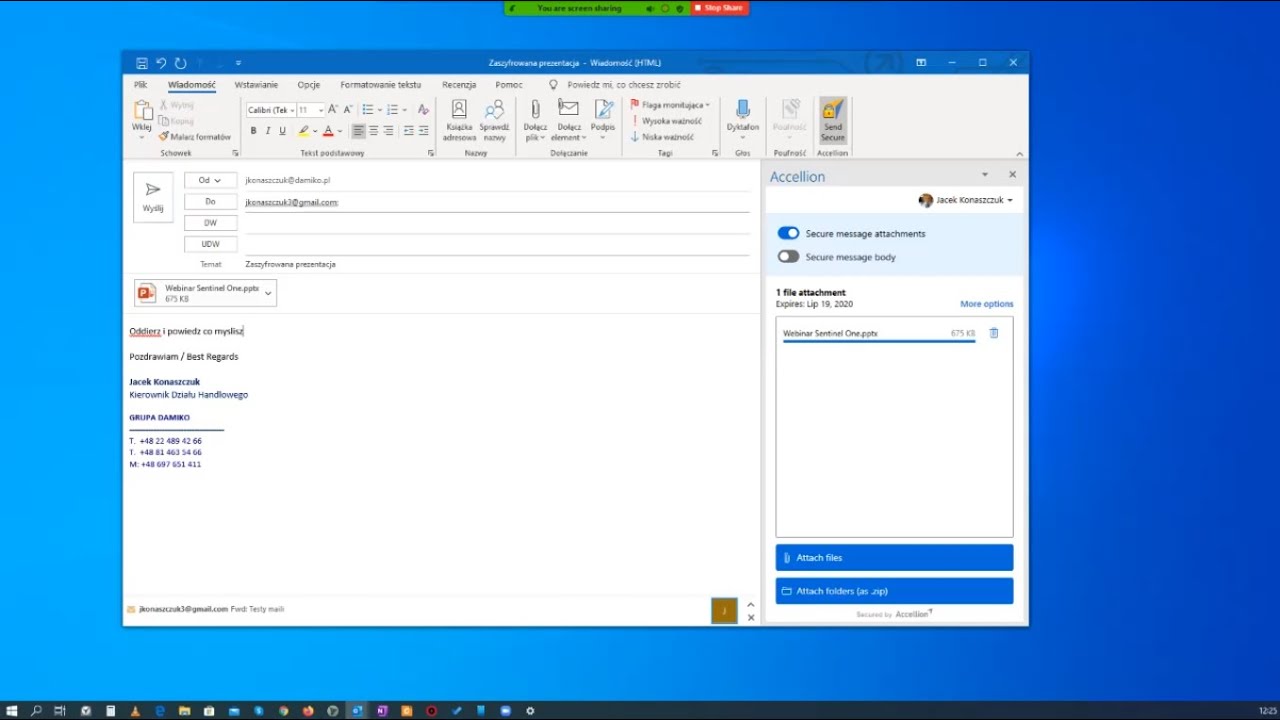Open the Windows Start menu

tap(12, 711)
